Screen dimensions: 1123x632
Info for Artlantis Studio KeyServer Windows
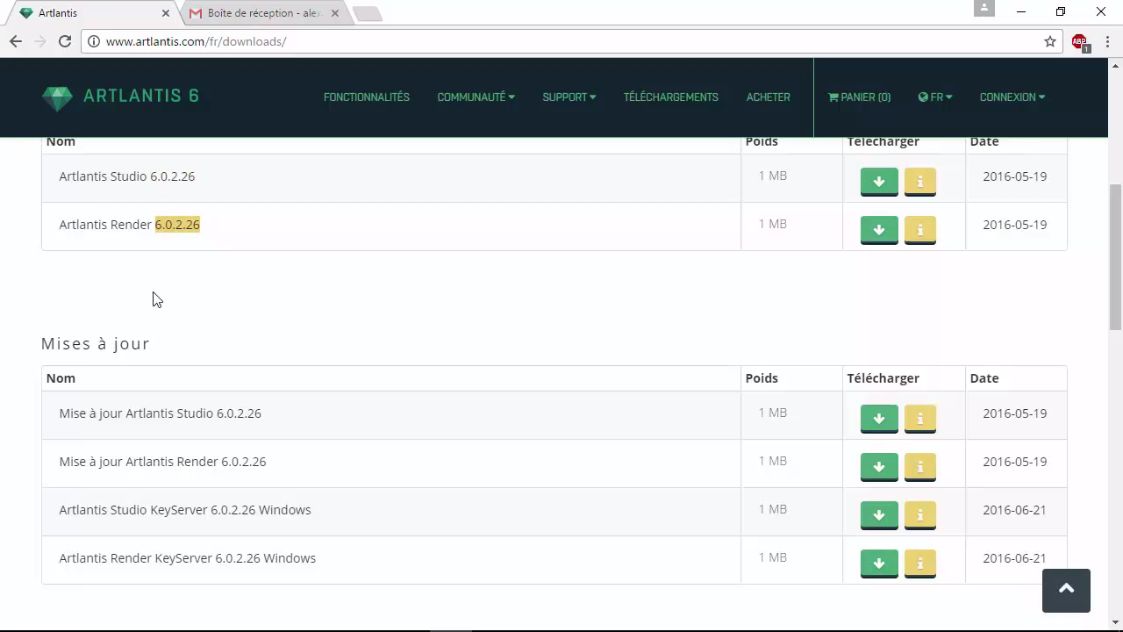(920, 514)
